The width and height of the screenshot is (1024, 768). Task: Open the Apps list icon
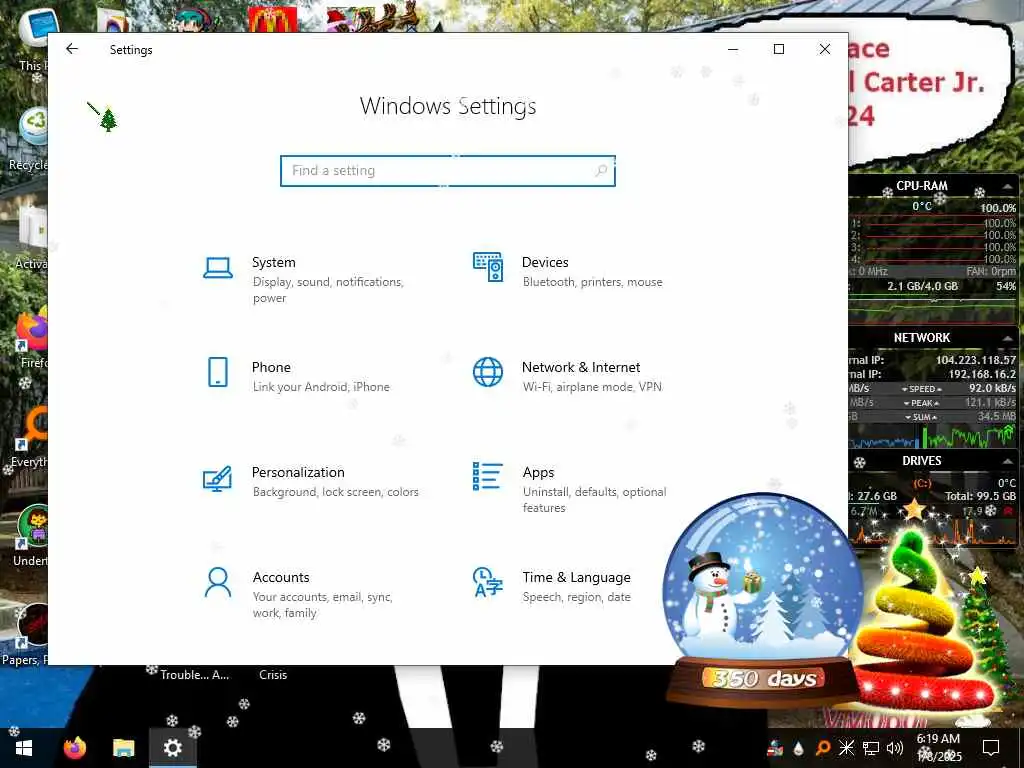(487, 476)
